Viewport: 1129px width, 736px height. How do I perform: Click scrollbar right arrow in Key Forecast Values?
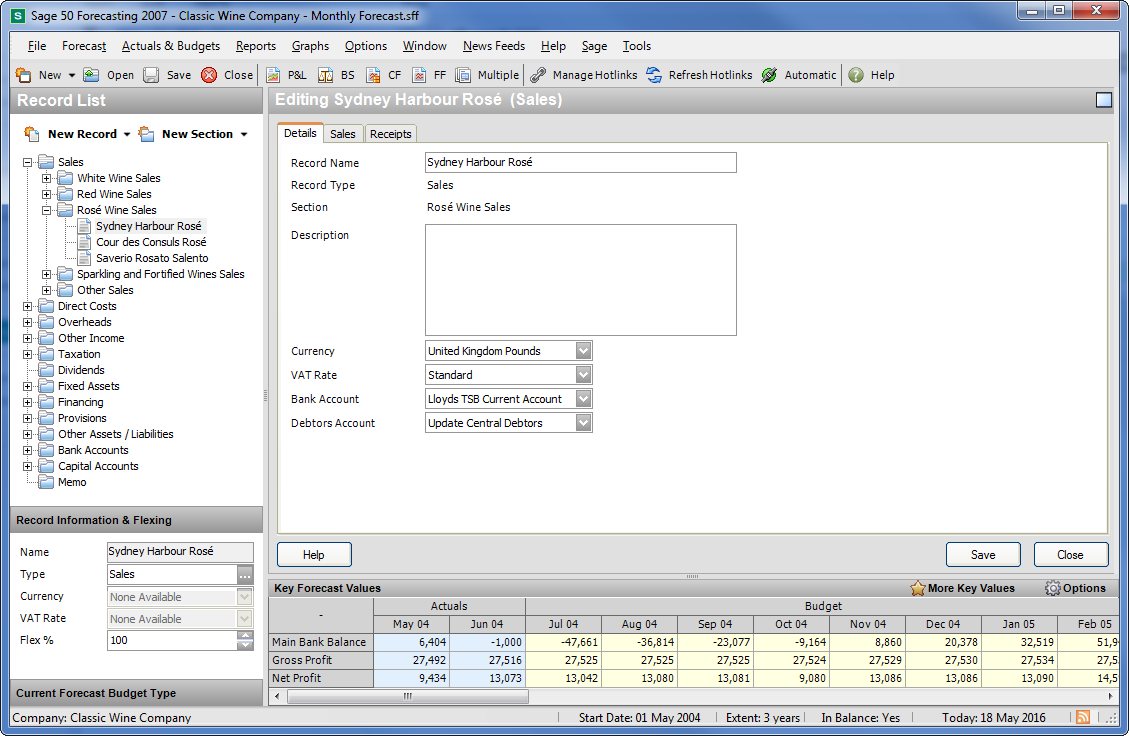click(1110, 696)
